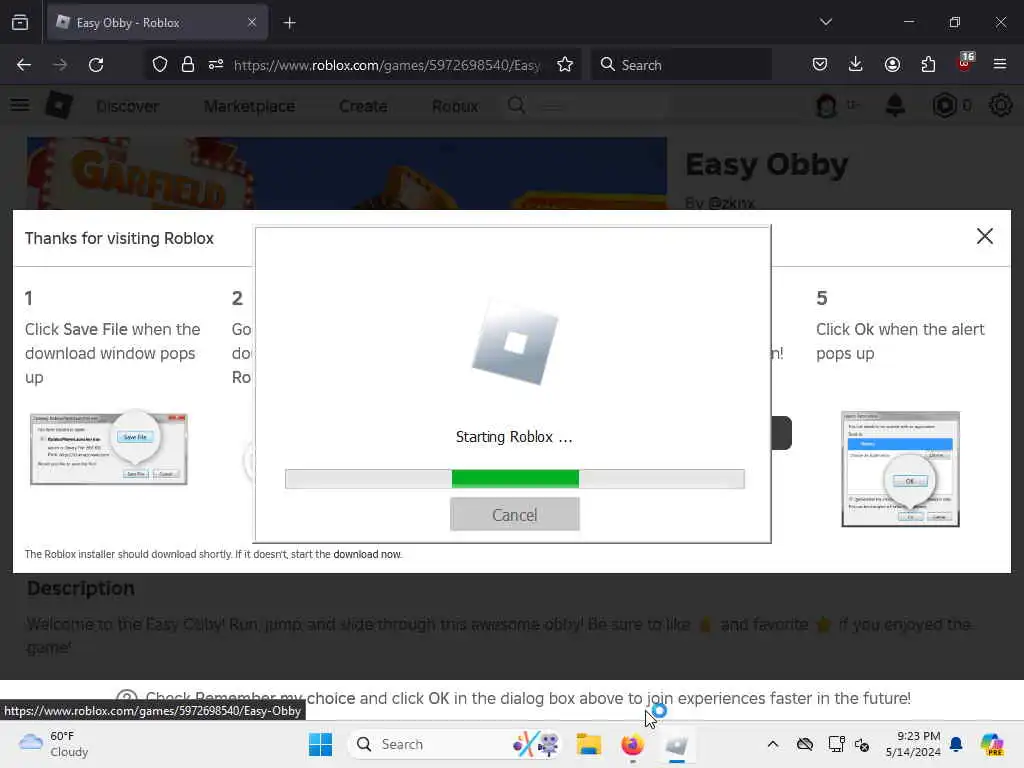Click the Garfield game banner image
This screenshot has height=768, width=1024.
347,173
